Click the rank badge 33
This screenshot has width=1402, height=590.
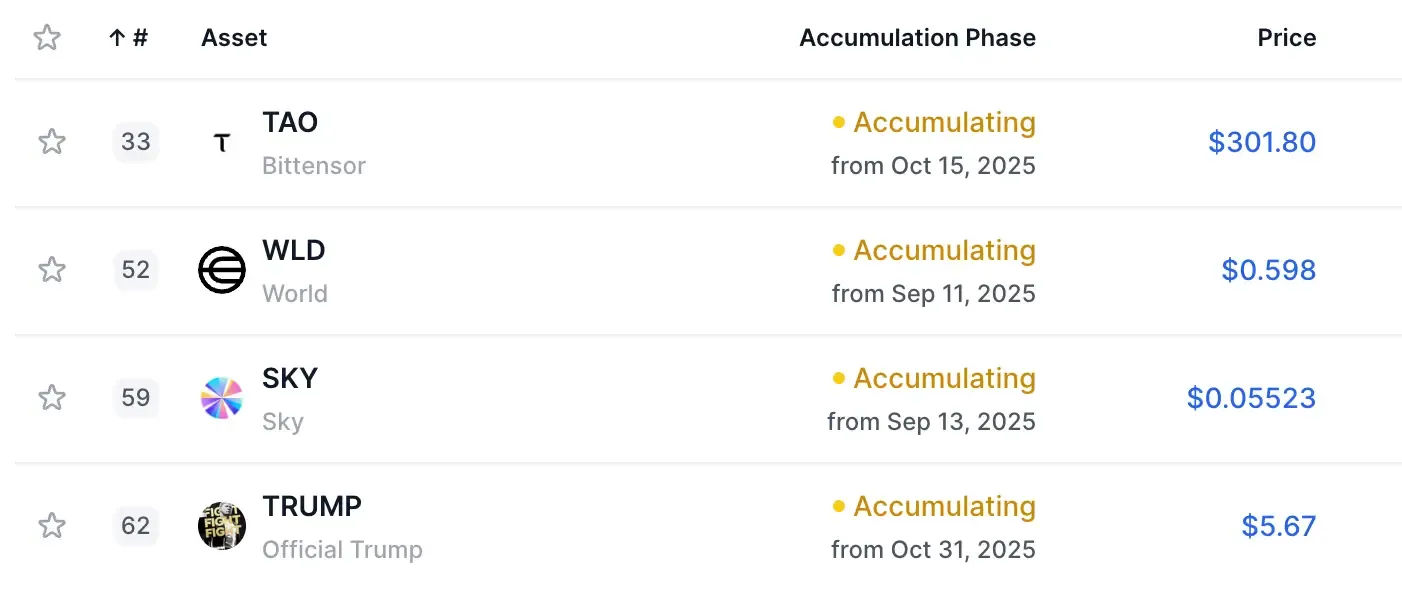[136, 142]
